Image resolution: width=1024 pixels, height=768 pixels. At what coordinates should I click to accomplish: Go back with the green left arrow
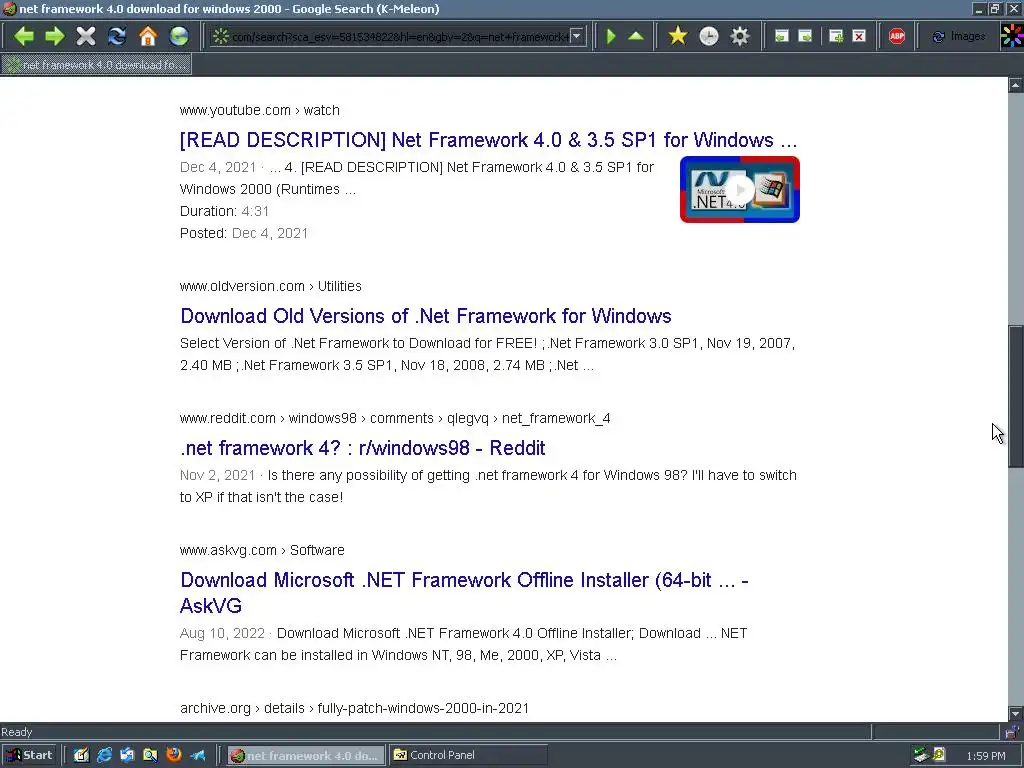24,36
